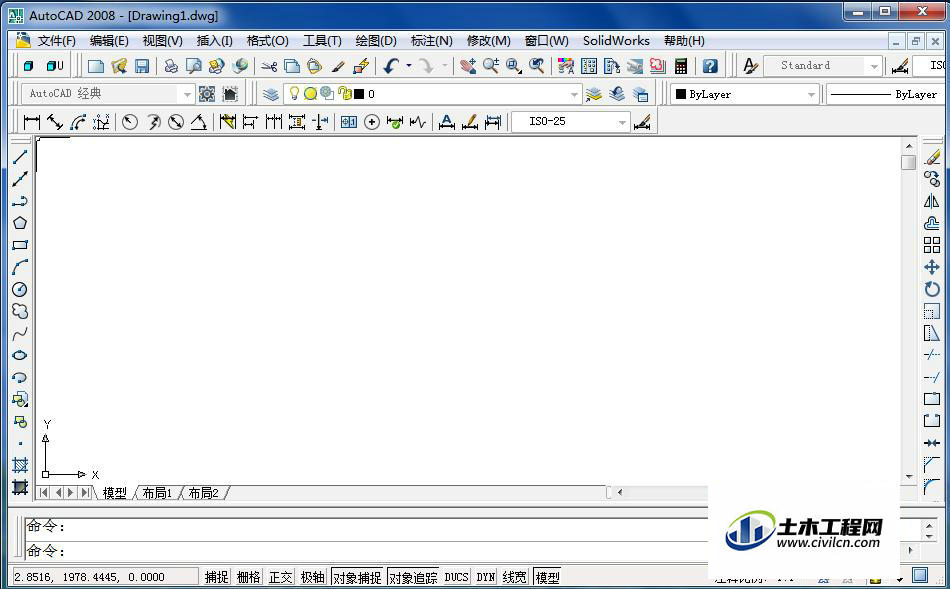950x589 pixels.
Task: Select the Line draw tool
Action: click(x=20, y=156)
